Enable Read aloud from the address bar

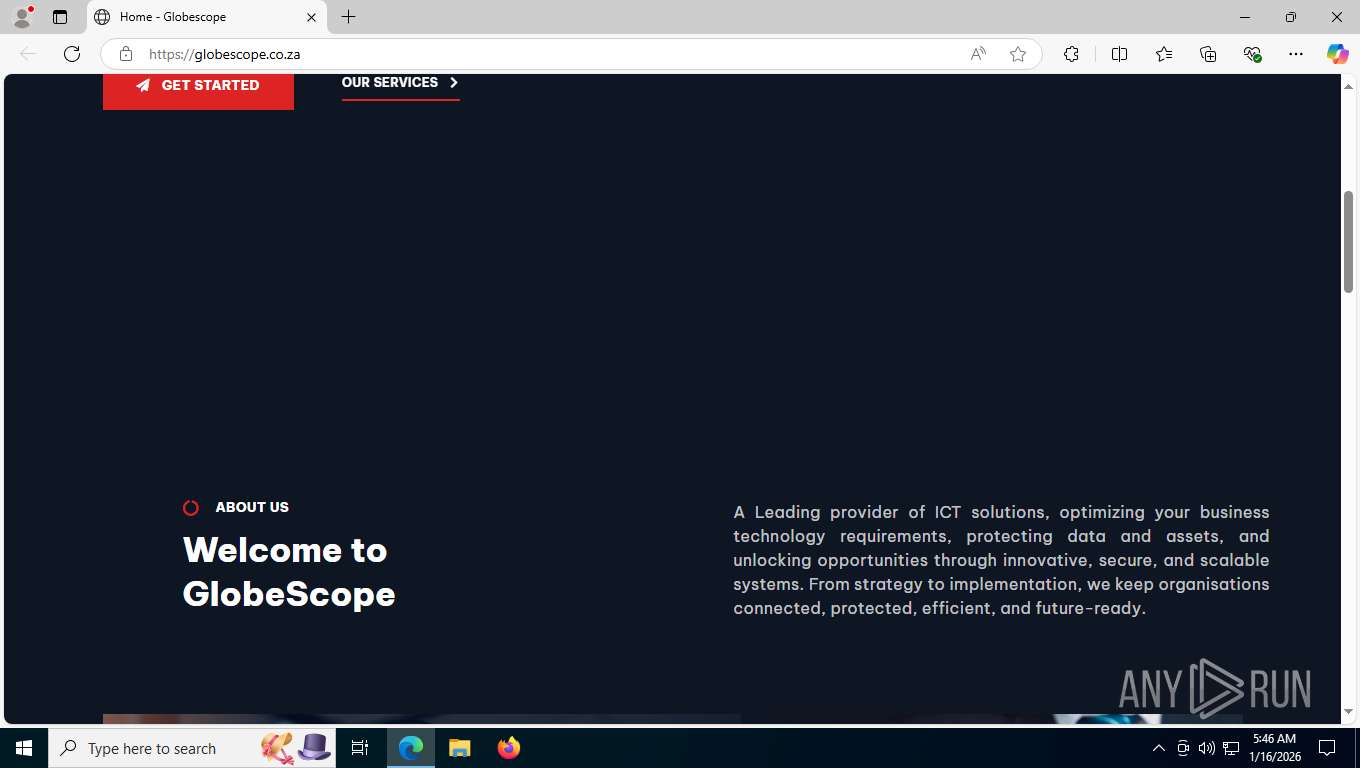click(x=978, y=54)
